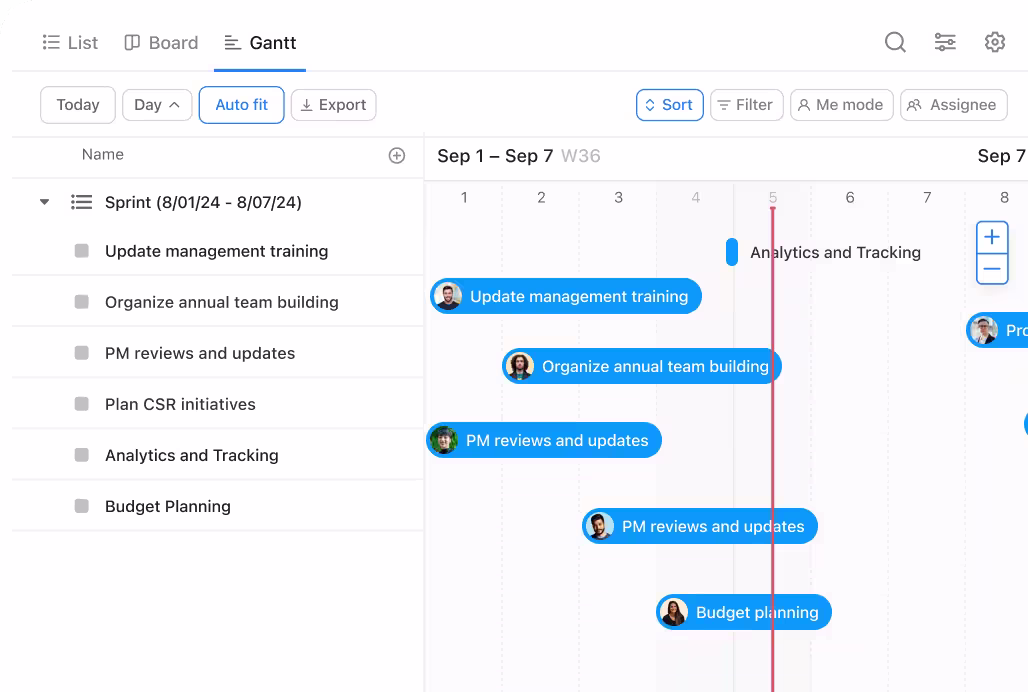Screen dimensions: 1028x692
Task: Mark Plan CSR initiatives as complete
Action: click(80, 404)
